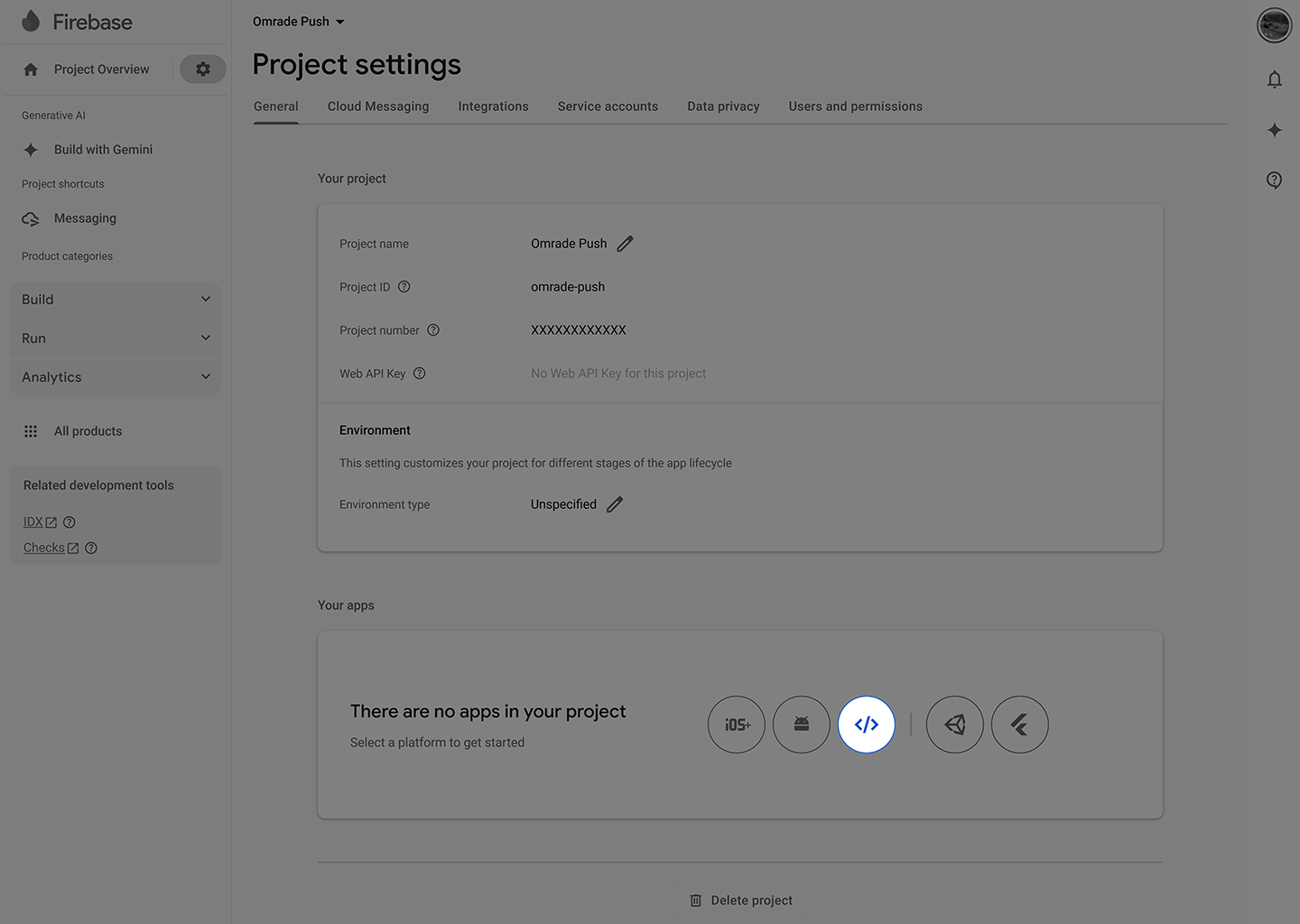Choose the Unity platform icon
The width and height of the screenshot is (1300, 924).
click(954, 725)
